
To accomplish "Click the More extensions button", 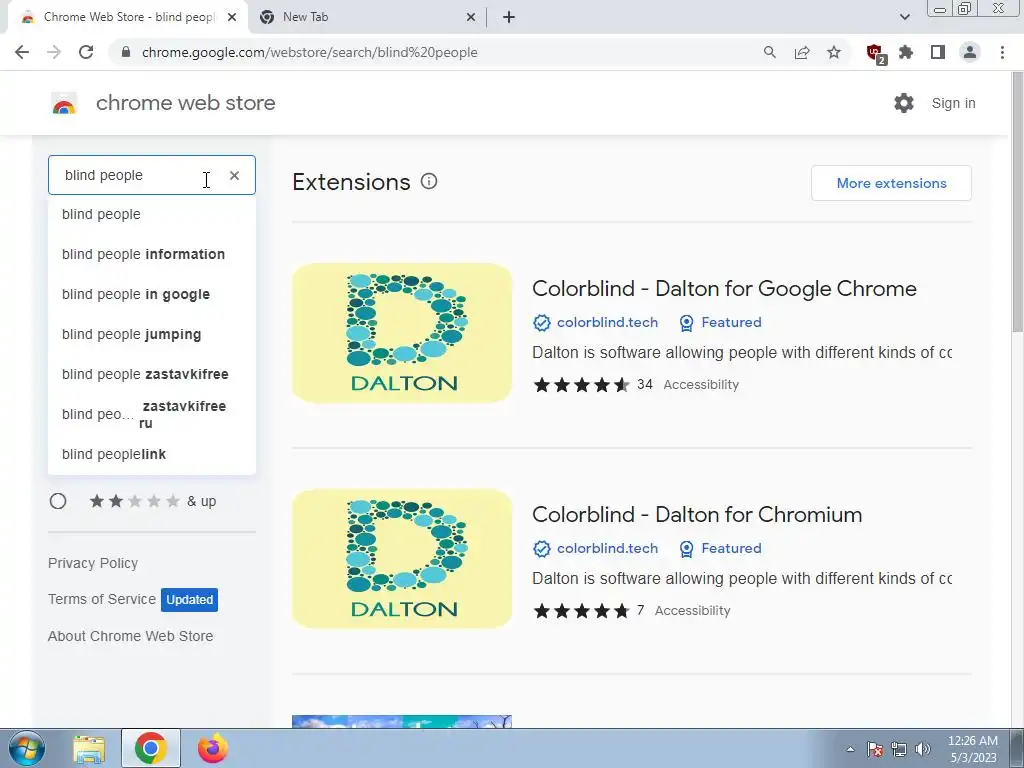I will (x=891, y=183).
